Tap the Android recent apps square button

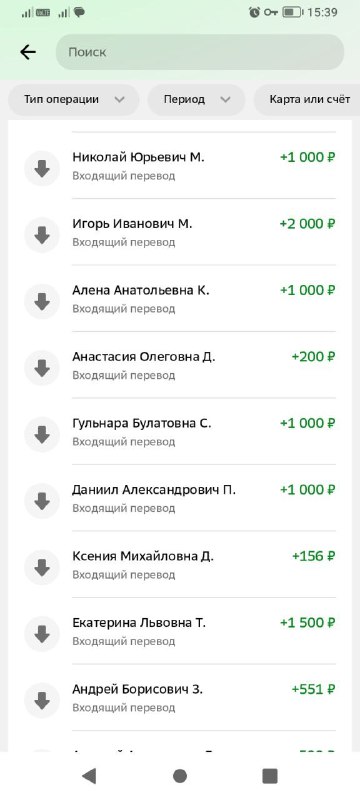270,776
